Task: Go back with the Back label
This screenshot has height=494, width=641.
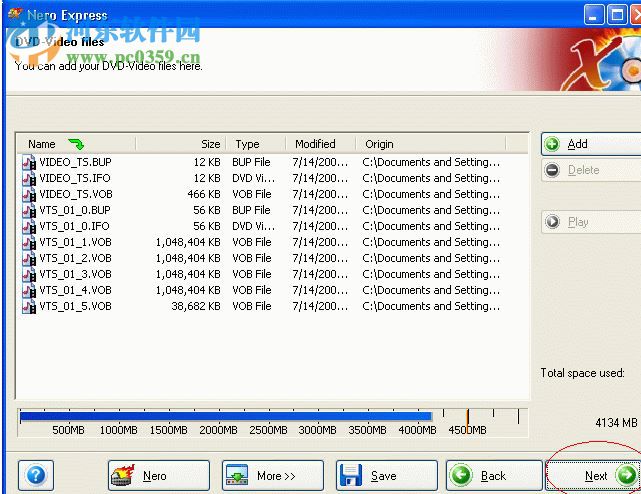Action: [x=493, y=476]
